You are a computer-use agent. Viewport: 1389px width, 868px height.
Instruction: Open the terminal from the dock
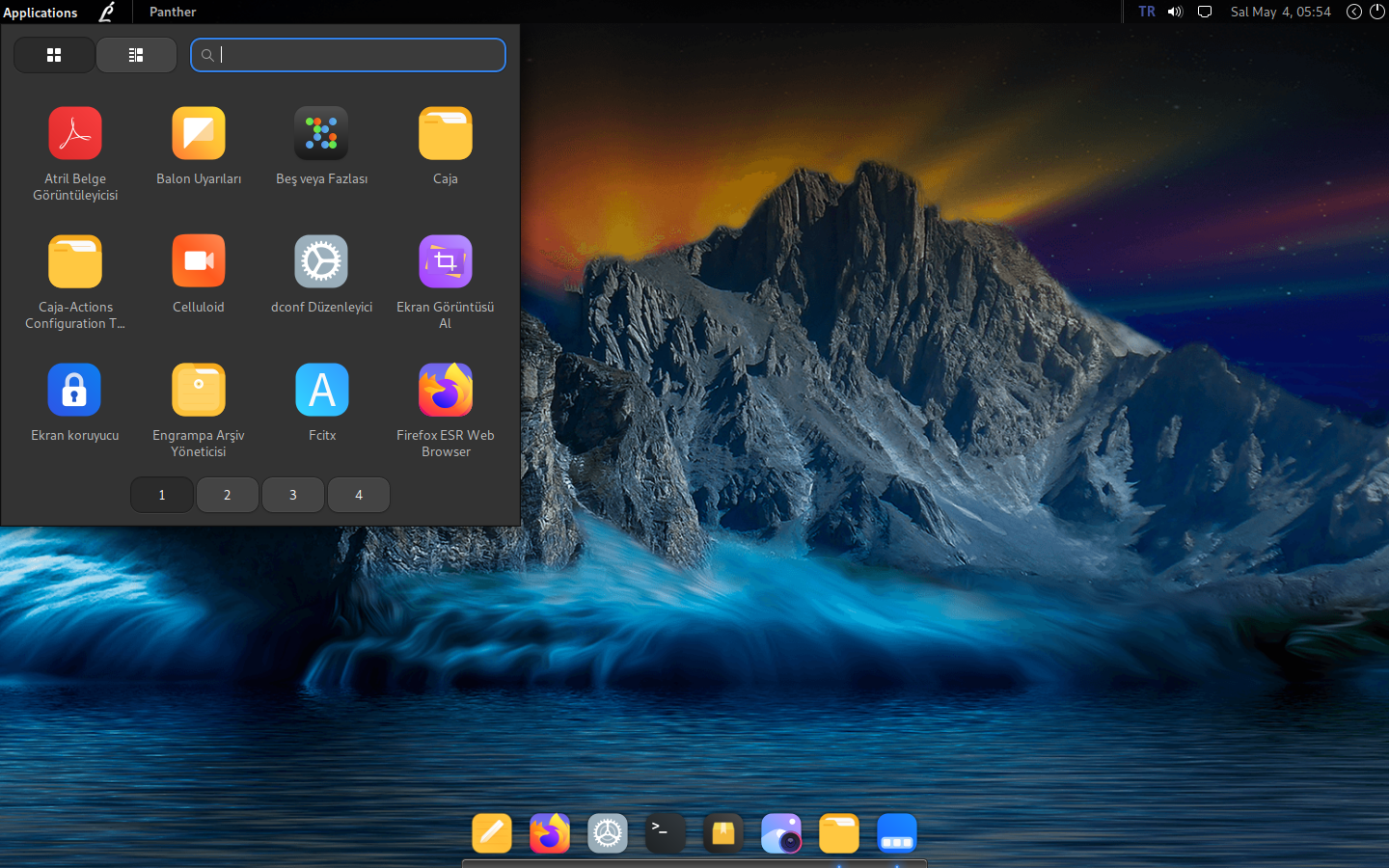pyautogui.click(x=666, y=833)
